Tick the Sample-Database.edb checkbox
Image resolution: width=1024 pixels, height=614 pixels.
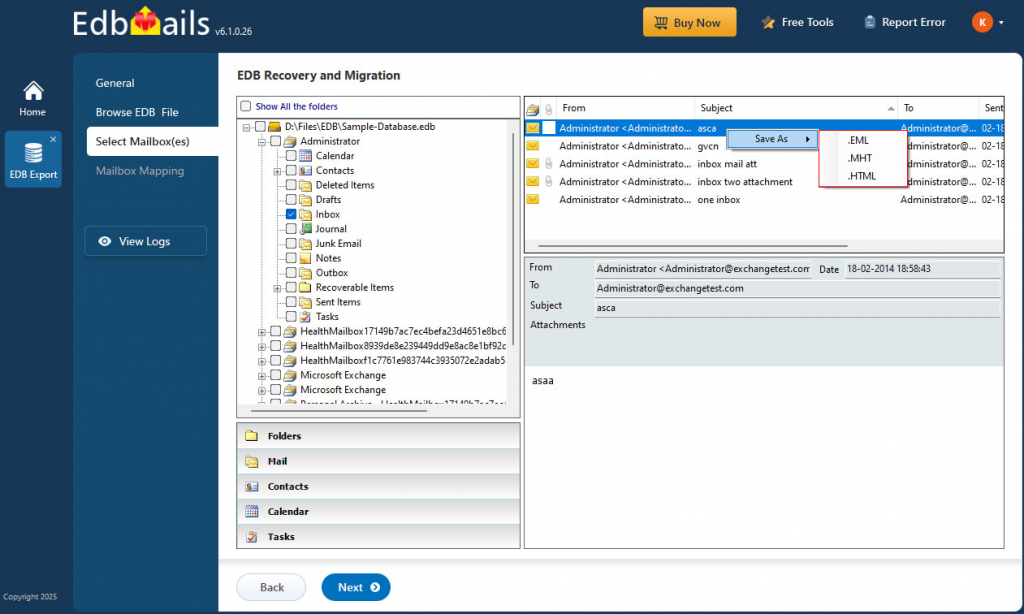260,126
